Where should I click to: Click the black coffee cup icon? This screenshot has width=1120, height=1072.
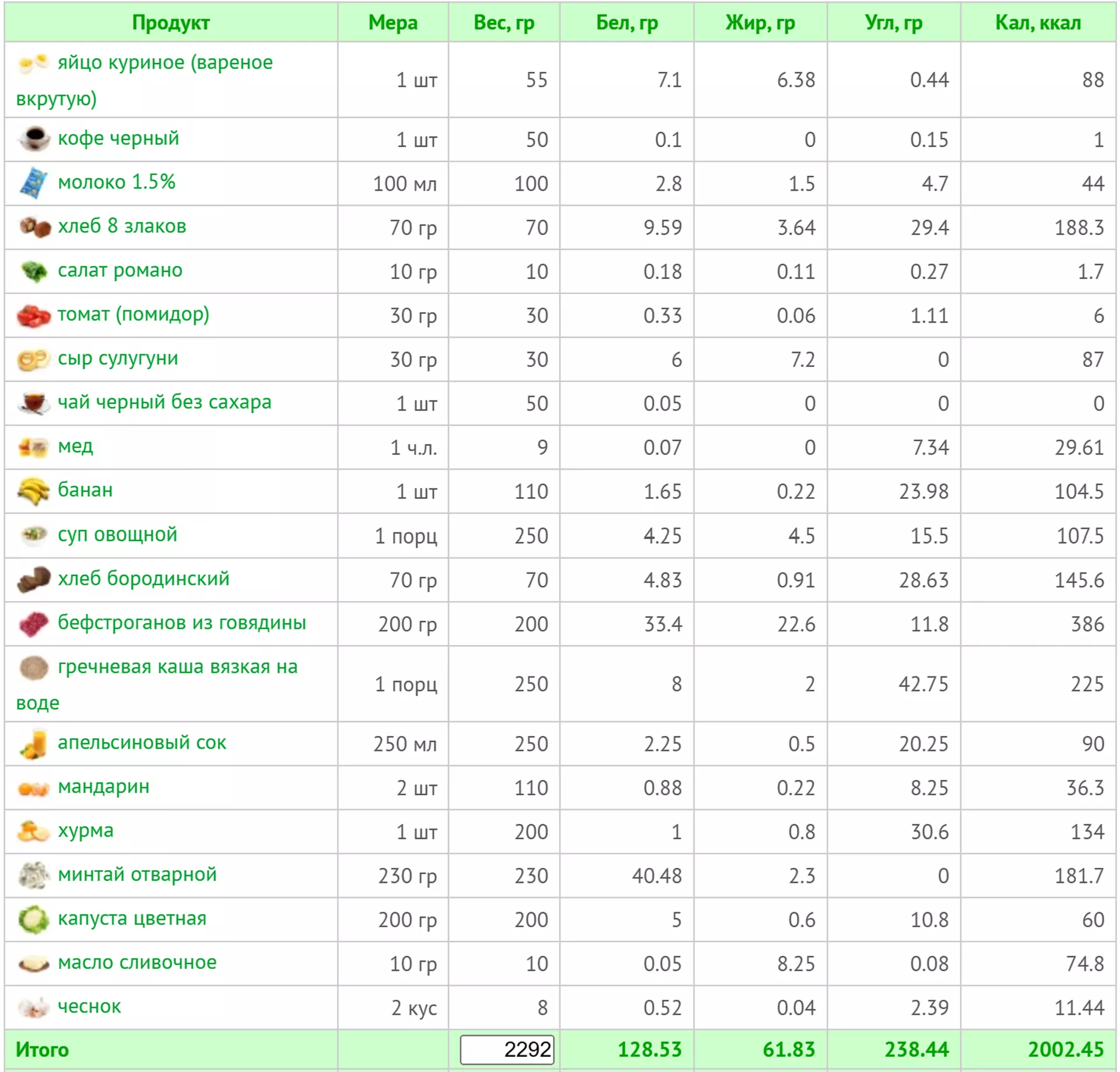34,139
